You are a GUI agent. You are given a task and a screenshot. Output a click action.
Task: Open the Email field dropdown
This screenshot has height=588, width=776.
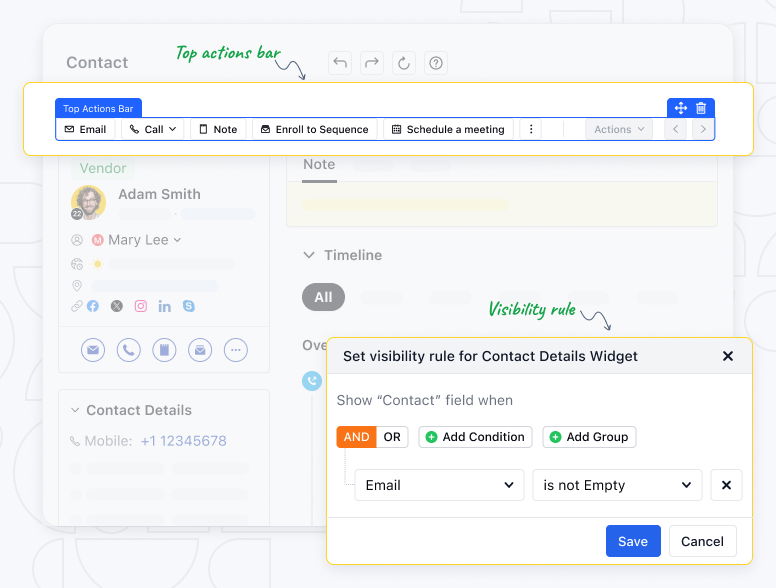pyautogui.click(x=439, y=485)
